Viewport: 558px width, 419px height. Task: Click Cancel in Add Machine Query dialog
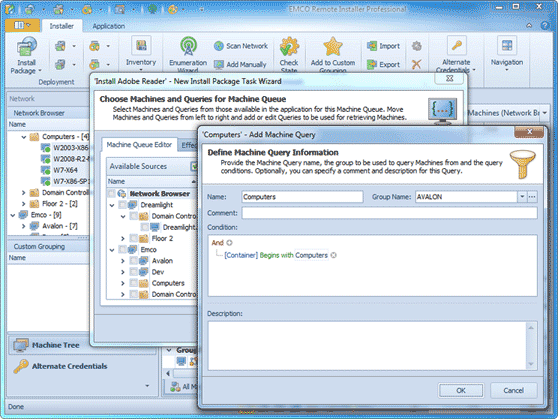514,391
